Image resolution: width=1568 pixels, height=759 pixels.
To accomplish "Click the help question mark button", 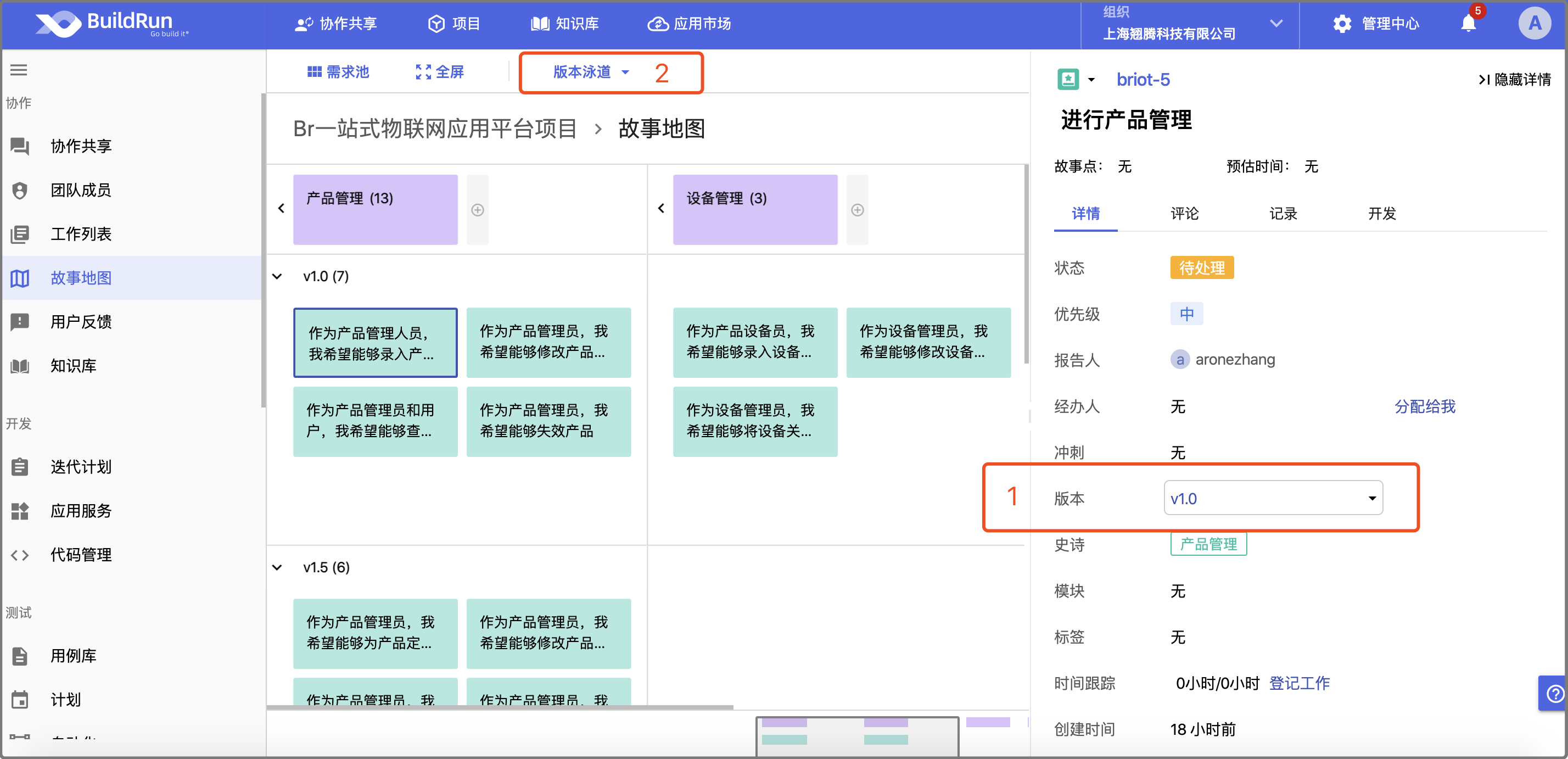I will [1554, 693].
